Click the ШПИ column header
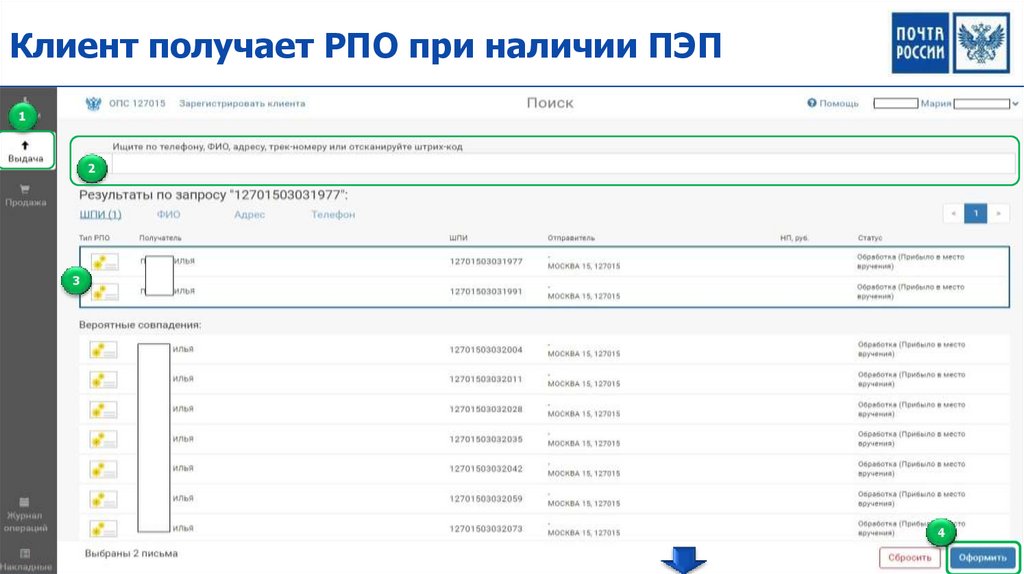Viewport: 1024px width, 574px height. tap(458, 238)
